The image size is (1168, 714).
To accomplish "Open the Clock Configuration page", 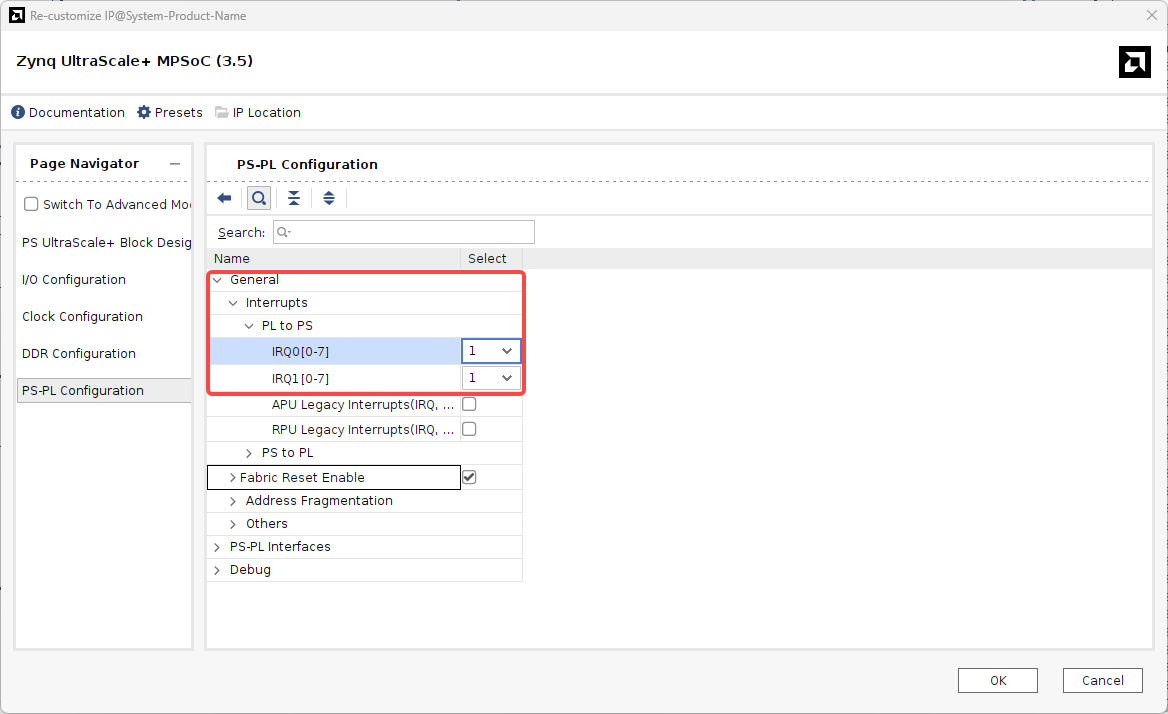I will (82, 317).
